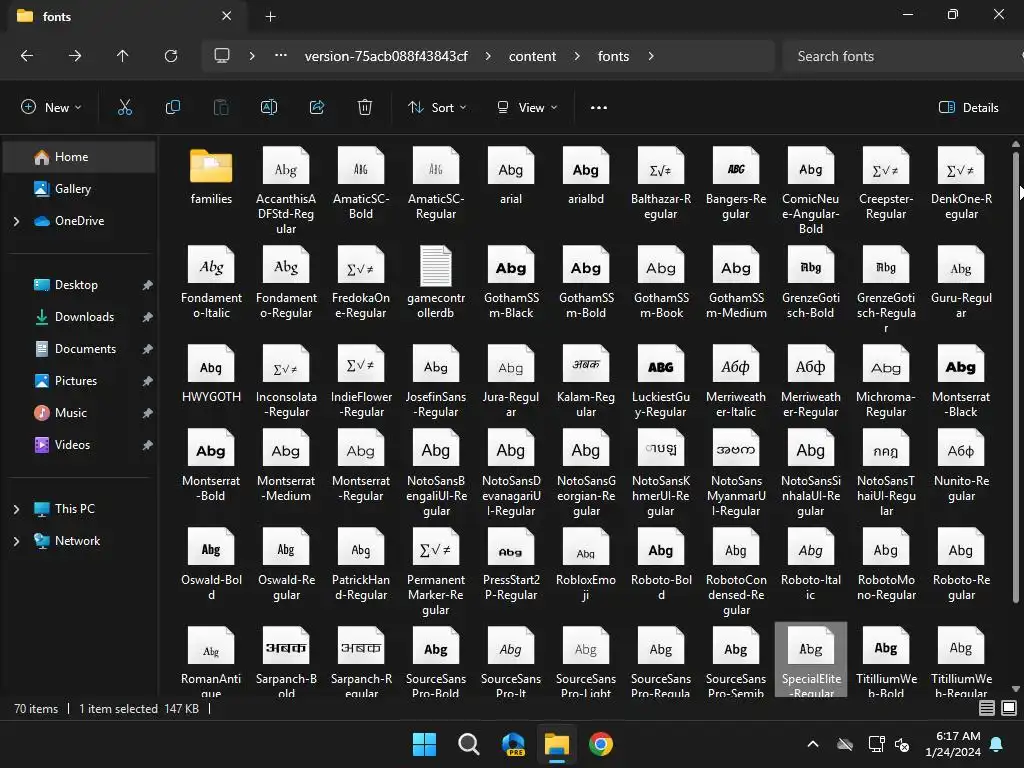The image size is (1024, 768).
Task: Open Videos in quick access
Action: pos(79,445)
